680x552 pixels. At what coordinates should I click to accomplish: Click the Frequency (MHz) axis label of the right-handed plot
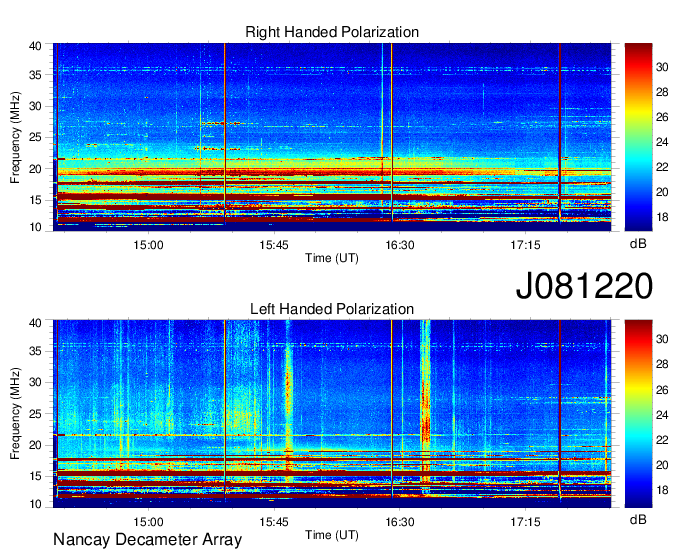point(15,137)
